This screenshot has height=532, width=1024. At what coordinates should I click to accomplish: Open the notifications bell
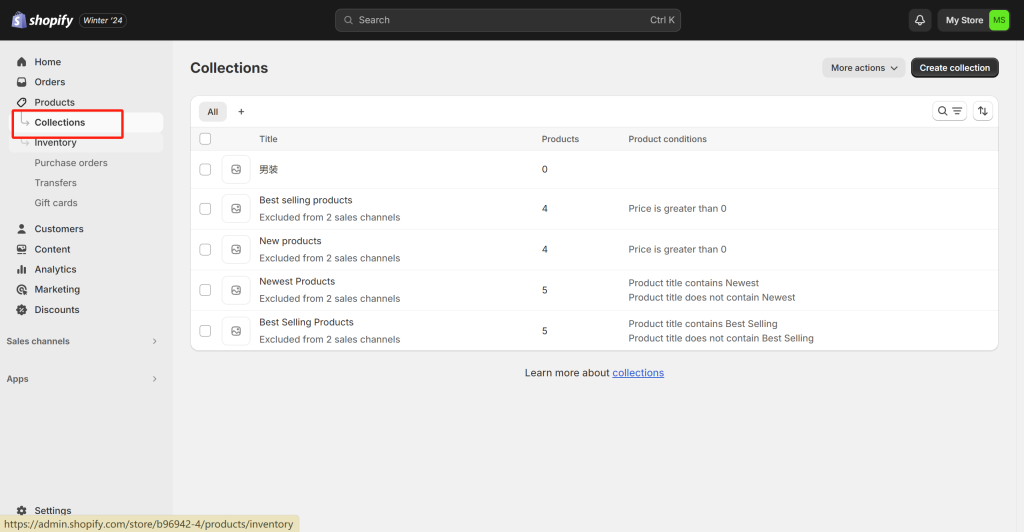tap(920, 20)
